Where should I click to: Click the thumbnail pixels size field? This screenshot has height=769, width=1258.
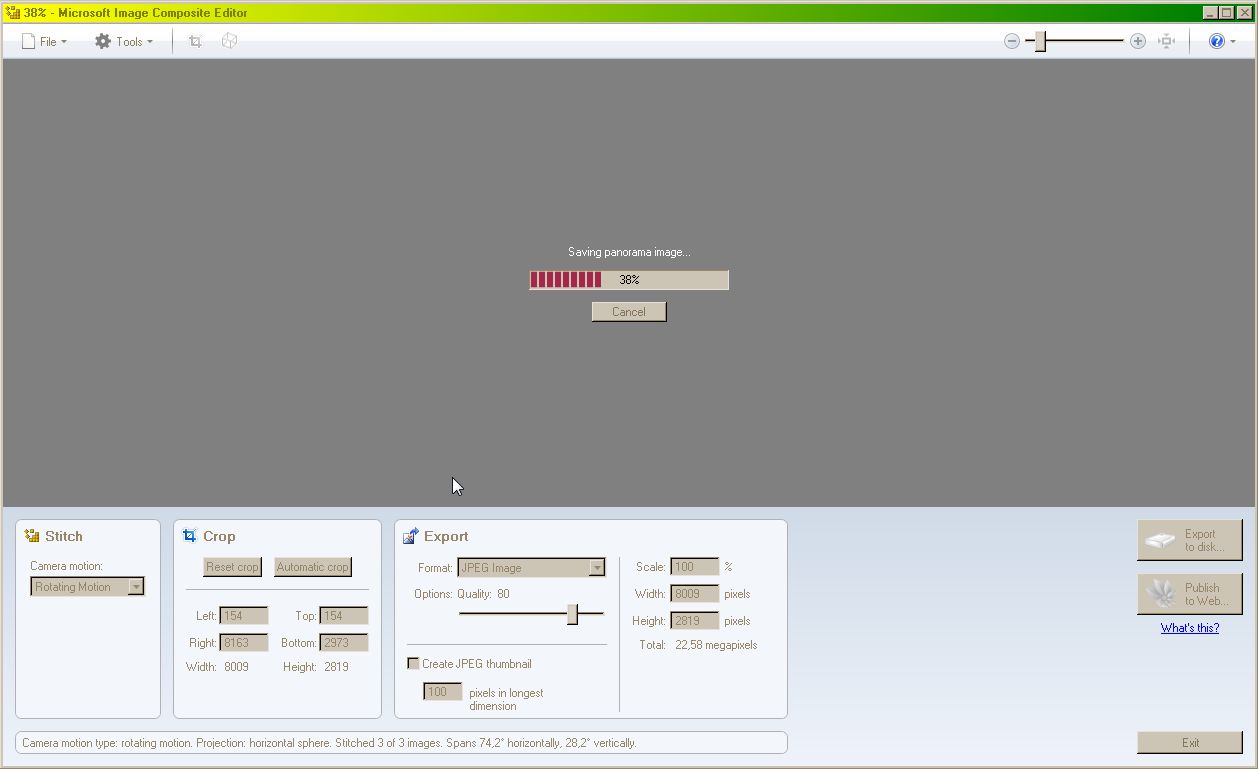pyautogui.click(x=442, y=692)
